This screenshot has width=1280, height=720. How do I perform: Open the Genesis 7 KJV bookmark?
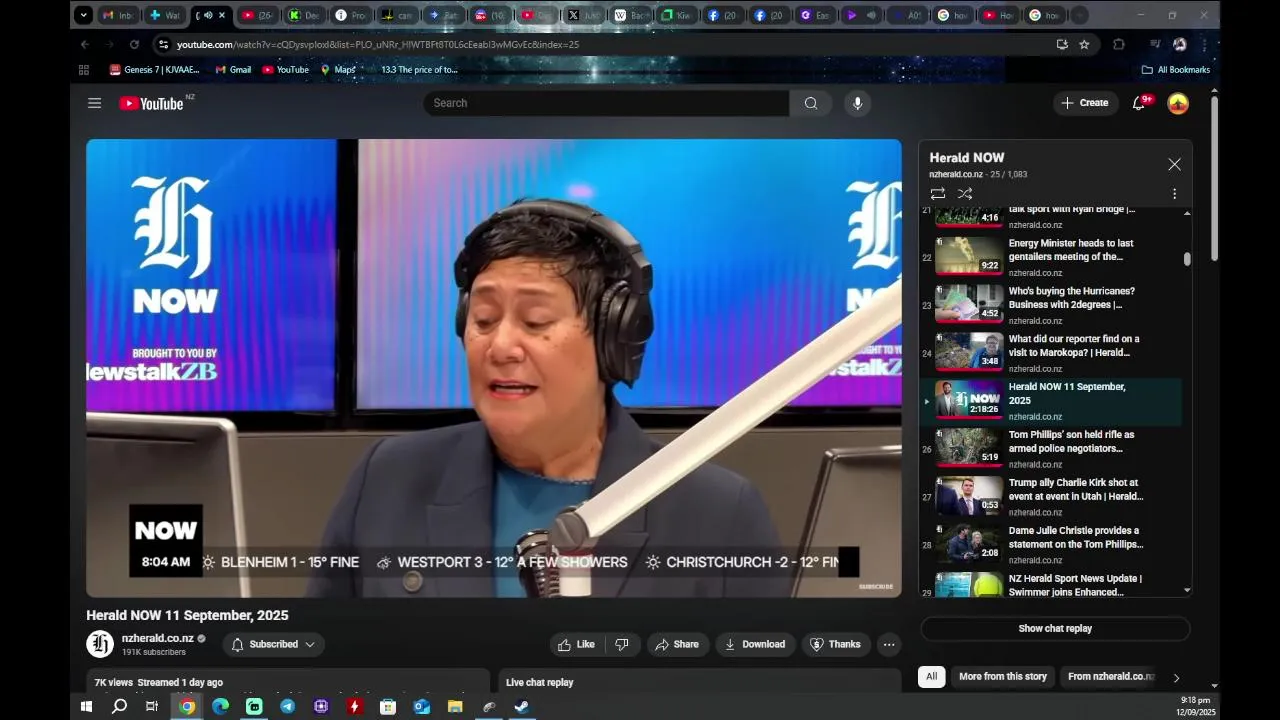tap(155, 70)
